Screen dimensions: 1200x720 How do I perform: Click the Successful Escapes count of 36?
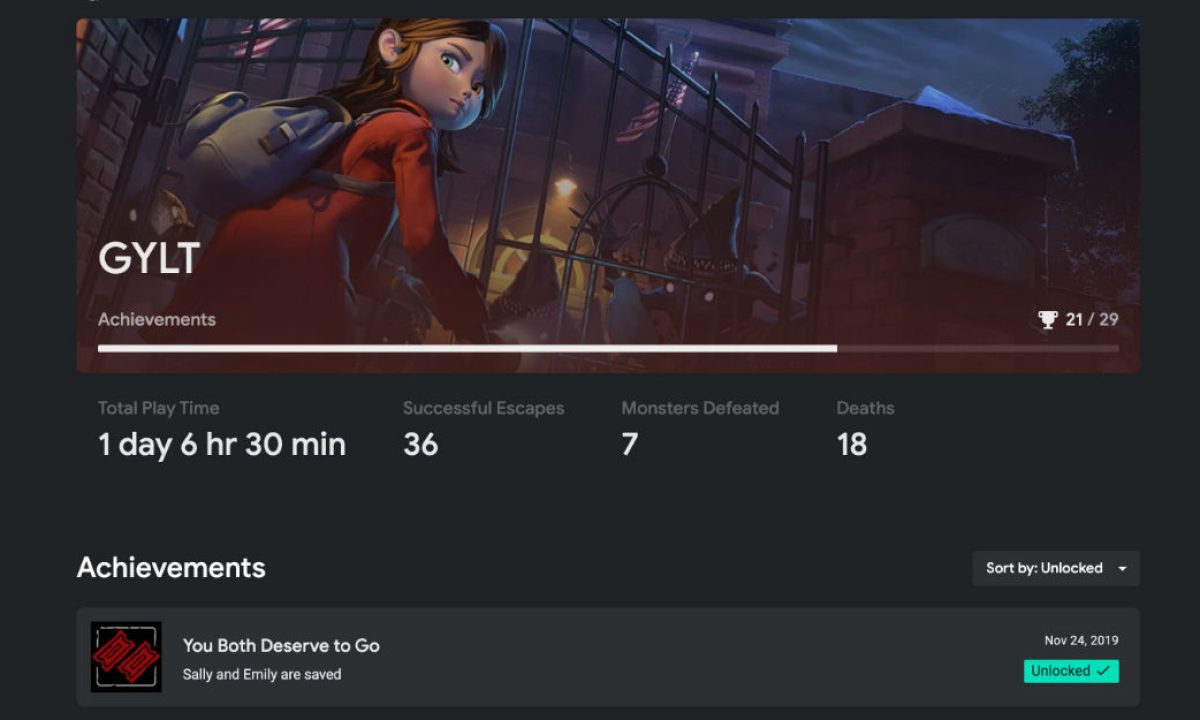(421, 445)
